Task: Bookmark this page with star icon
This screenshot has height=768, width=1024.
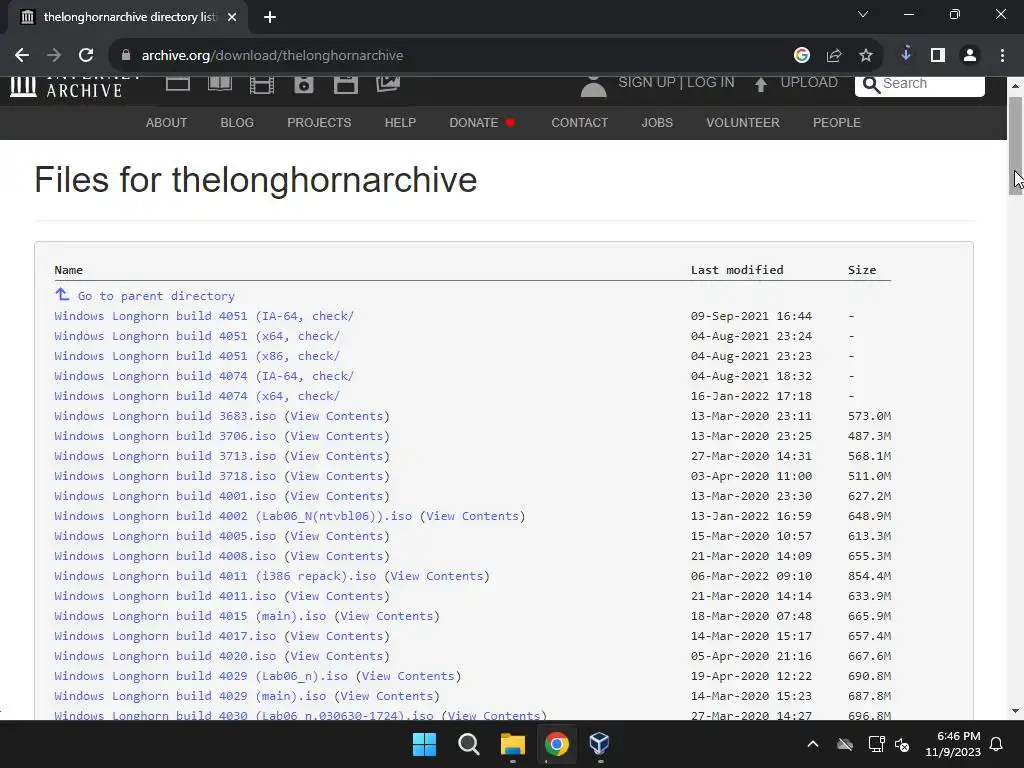Action: pos(866,56)
